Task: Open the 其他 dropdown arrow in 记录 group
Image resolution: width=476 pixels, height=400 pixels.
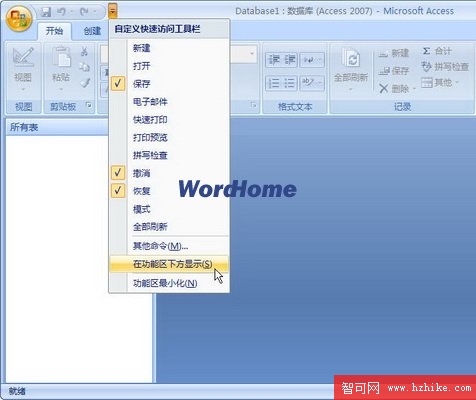Action: [457, 82]
